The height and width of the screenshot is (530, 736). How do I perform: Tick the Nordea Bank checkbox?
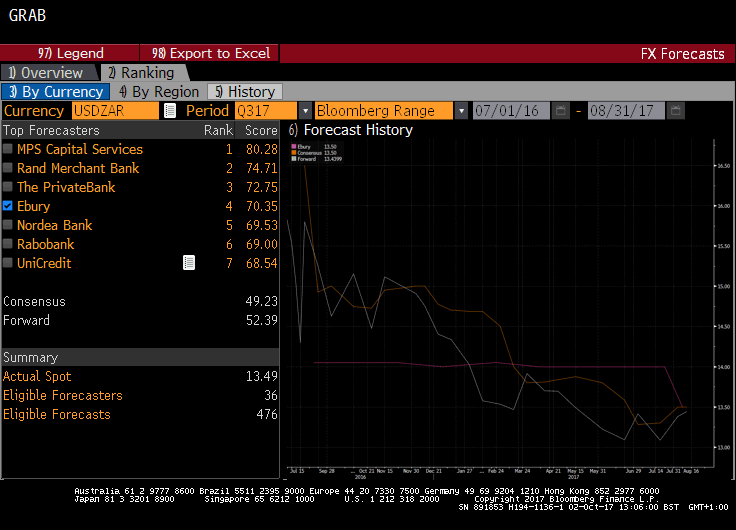(x=8, y=225)
